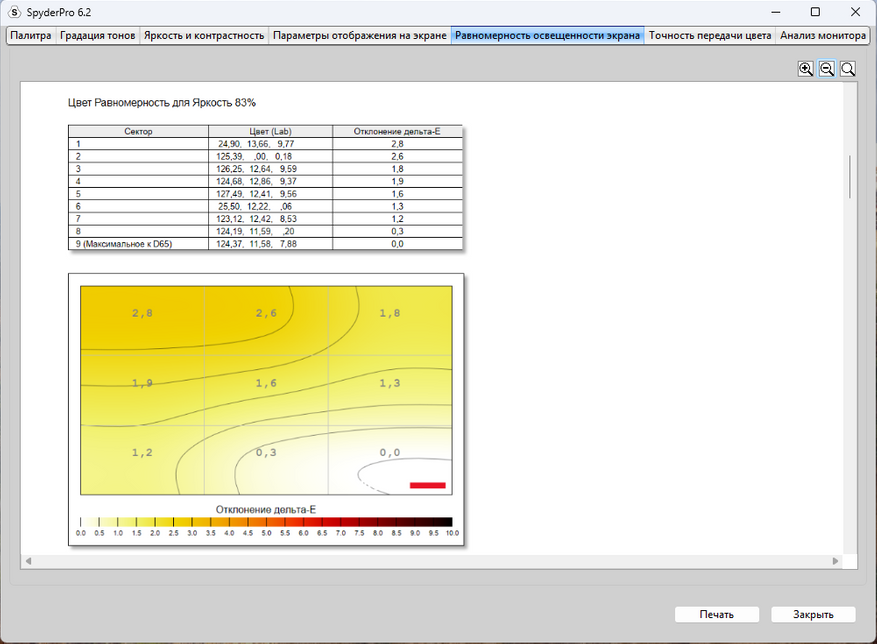Screen dimensions: 877x644
Task: Click the SpyderPro app icon in title bar
Action: point(15,12)
